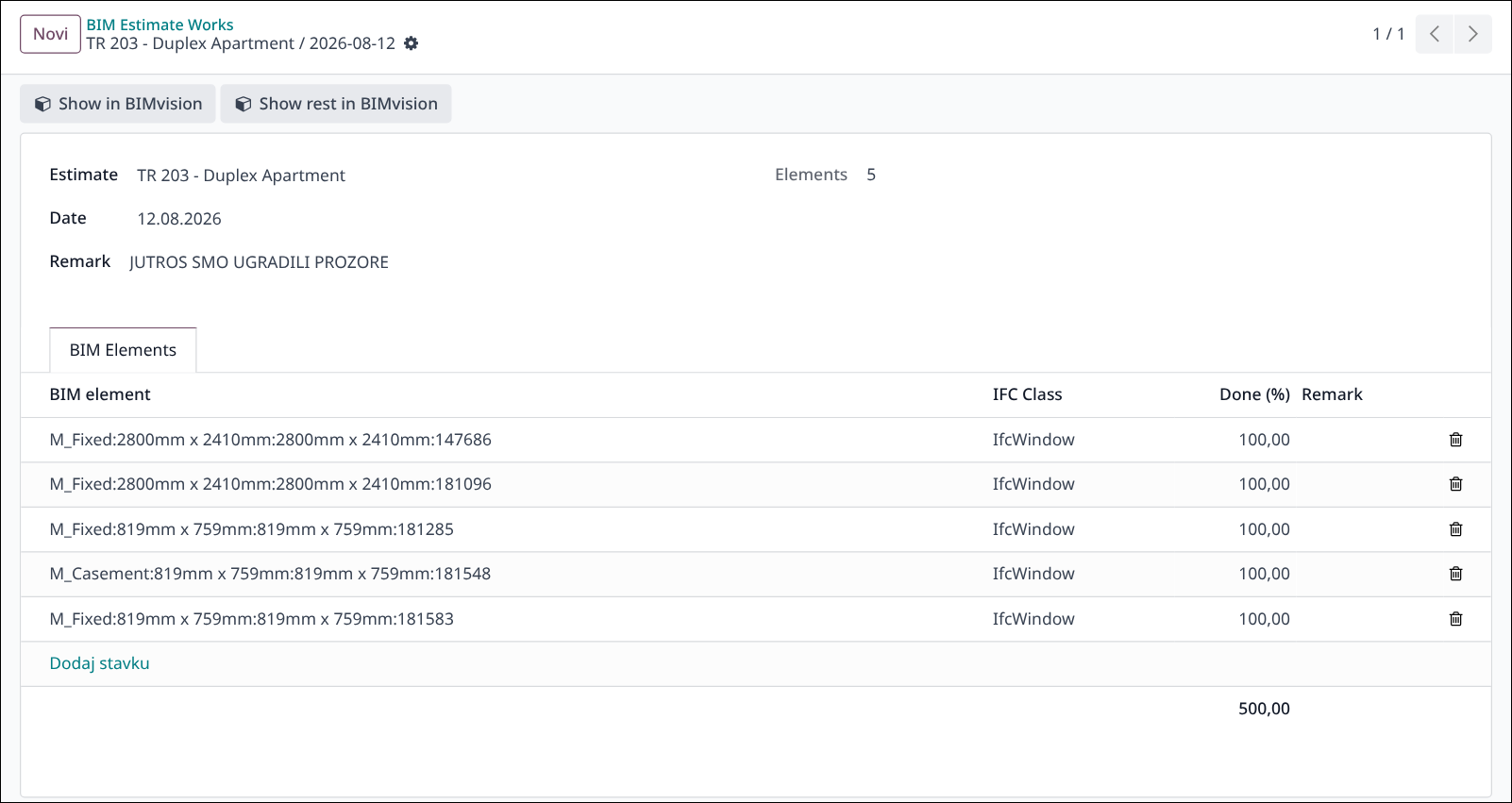Click the Novi button

50,34
